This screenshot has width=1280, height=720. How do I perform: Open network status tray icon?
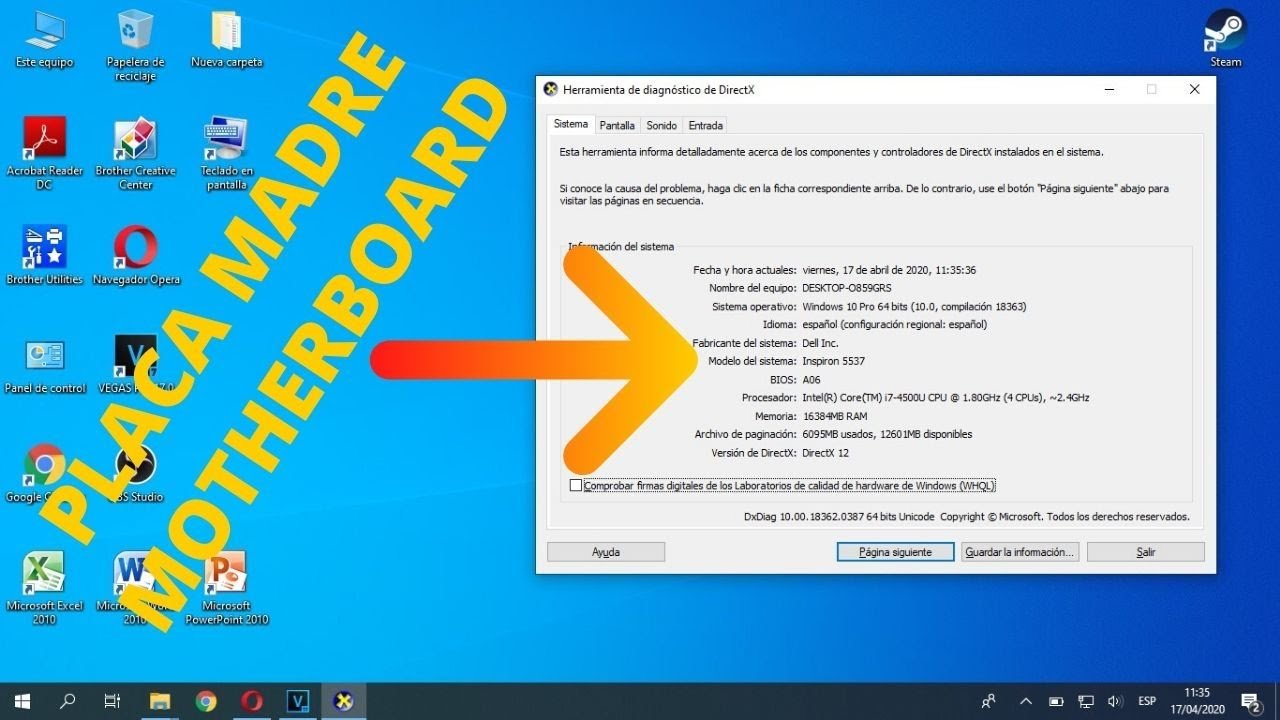pos(1086,701)
